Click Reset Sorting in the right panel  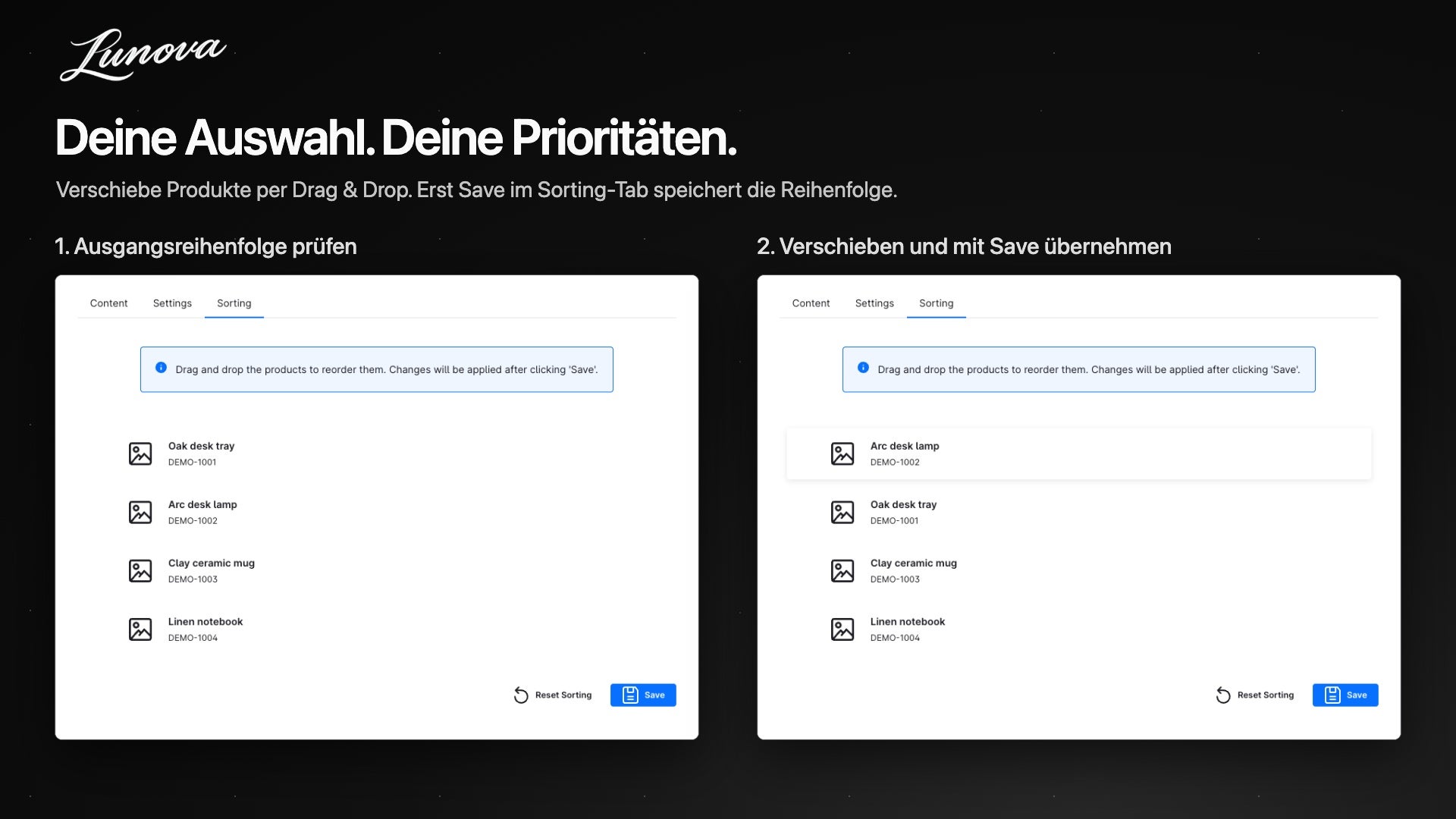point(1255,695)
